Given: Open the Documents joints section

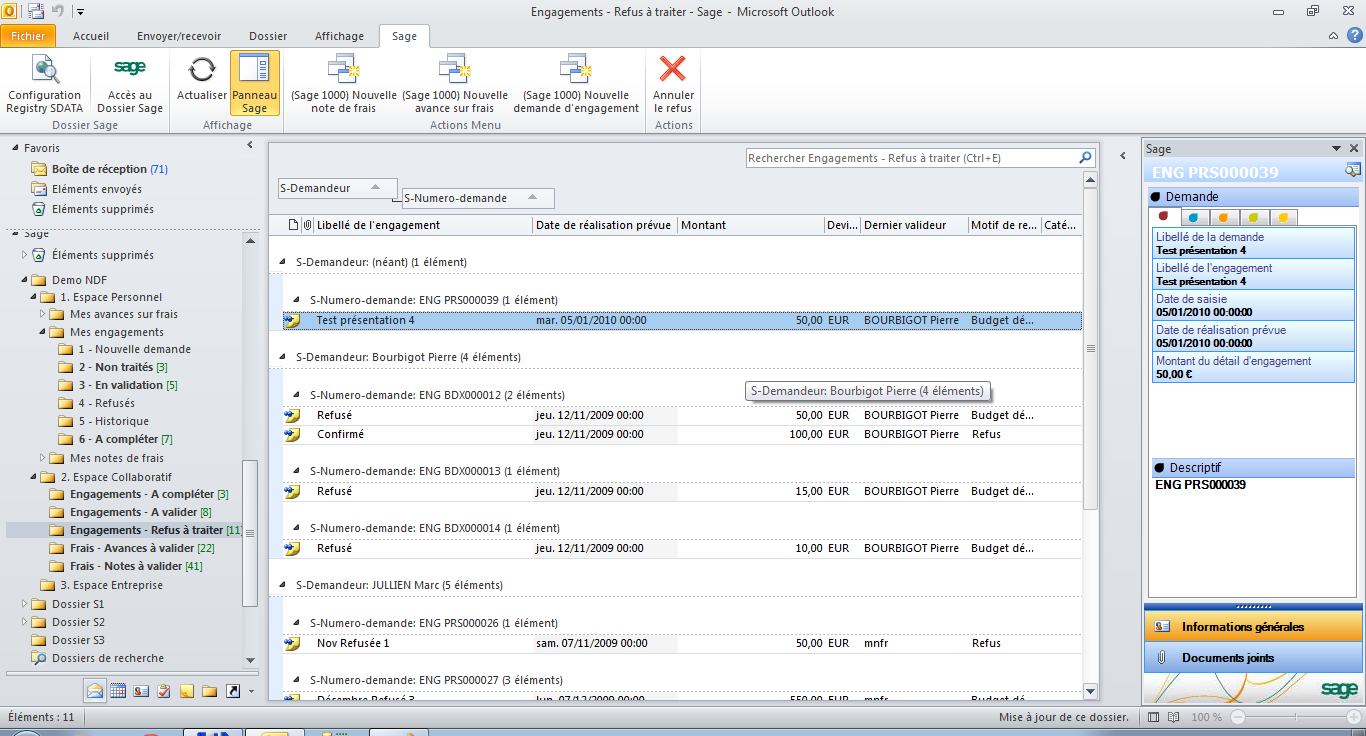Looking at the screenshot, I should pyautogui.click(x=1253, y=658).
